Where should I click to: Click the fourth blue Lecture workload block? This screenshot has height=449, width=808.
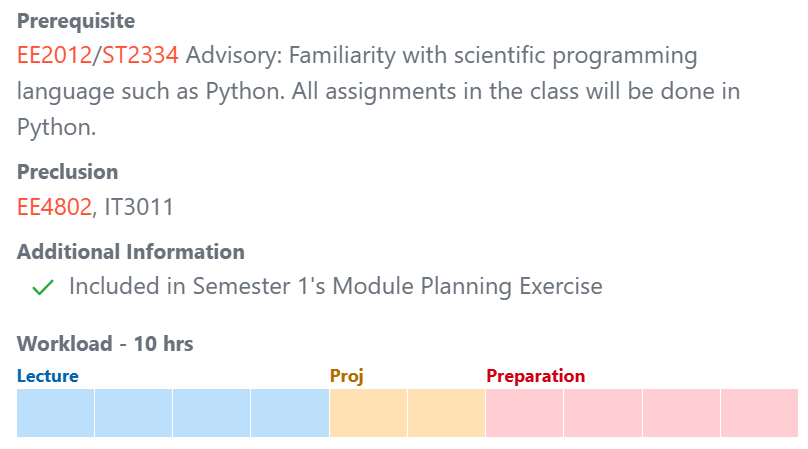[290, 413]
